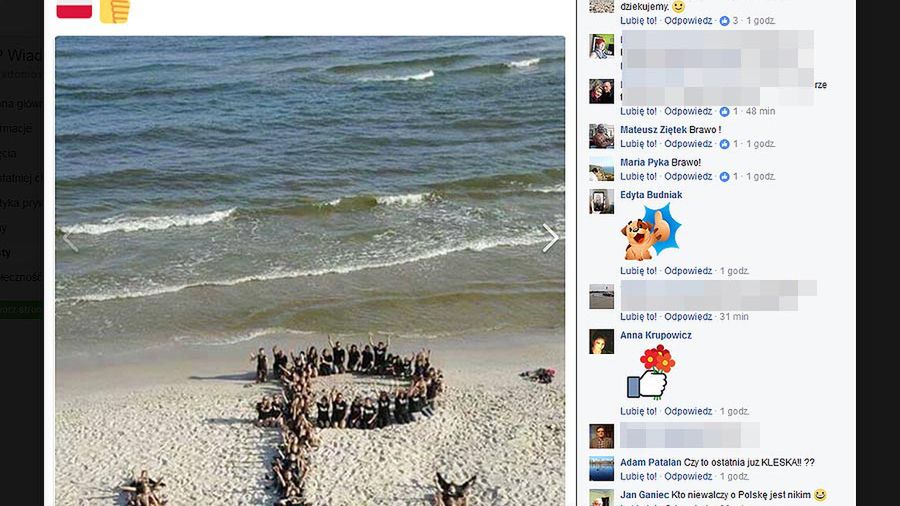
Task: Go to the previous photo with left arrow
Action: pos(70,238)
